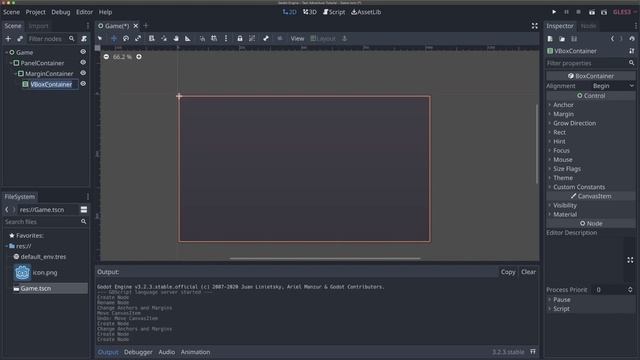Click the canvas vertical scrollbar
Image resolution: width=640 pixels, height=360 pixels.
pyautogui.click(x=537, y=144)
